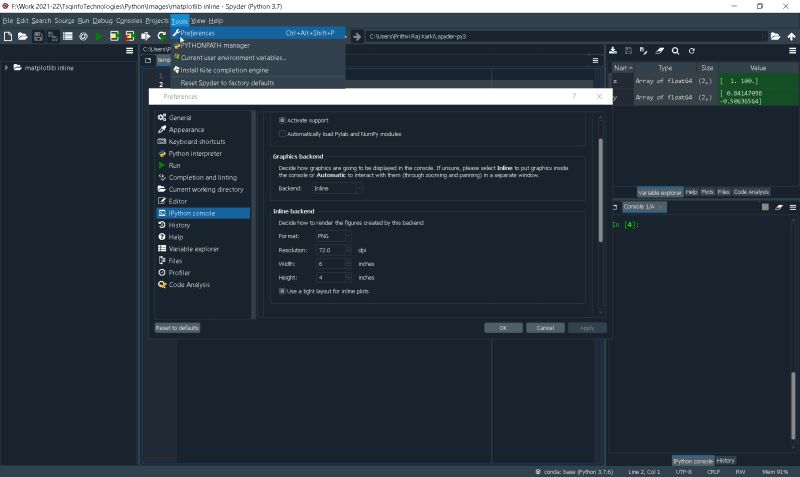Click the green run file icon

tap(99, 36)
